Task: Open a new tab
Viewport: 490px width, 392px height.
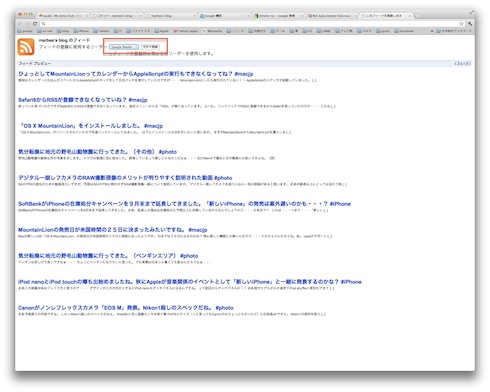Action: (x=418, y=16)
